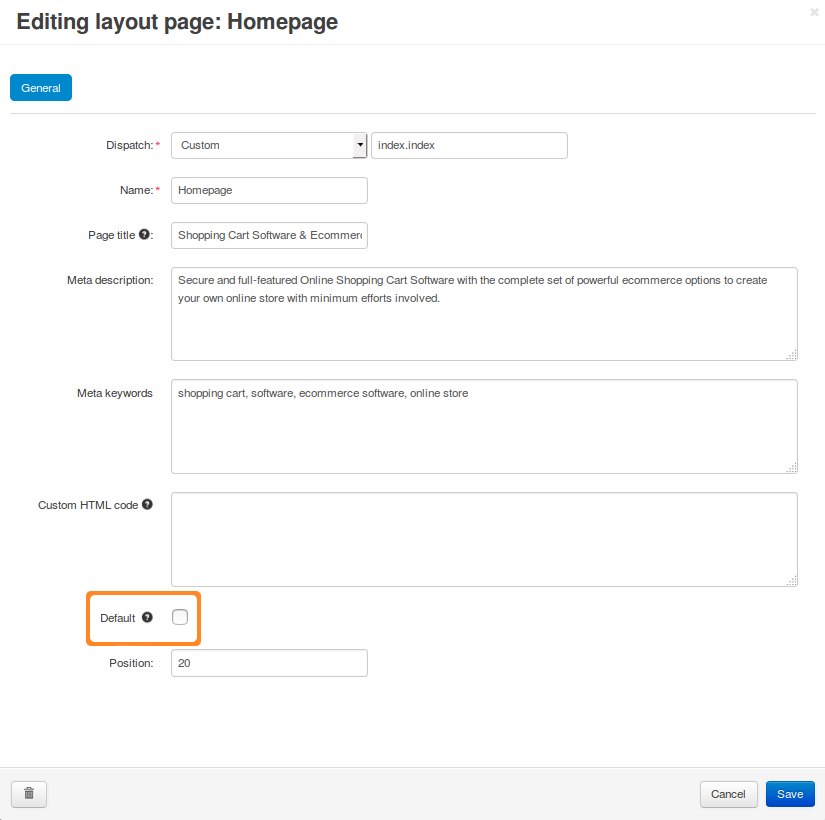The width and height of the screenshot is (825, 820).
Task: Close the dialog with the X icon
Action: (814, 12)
